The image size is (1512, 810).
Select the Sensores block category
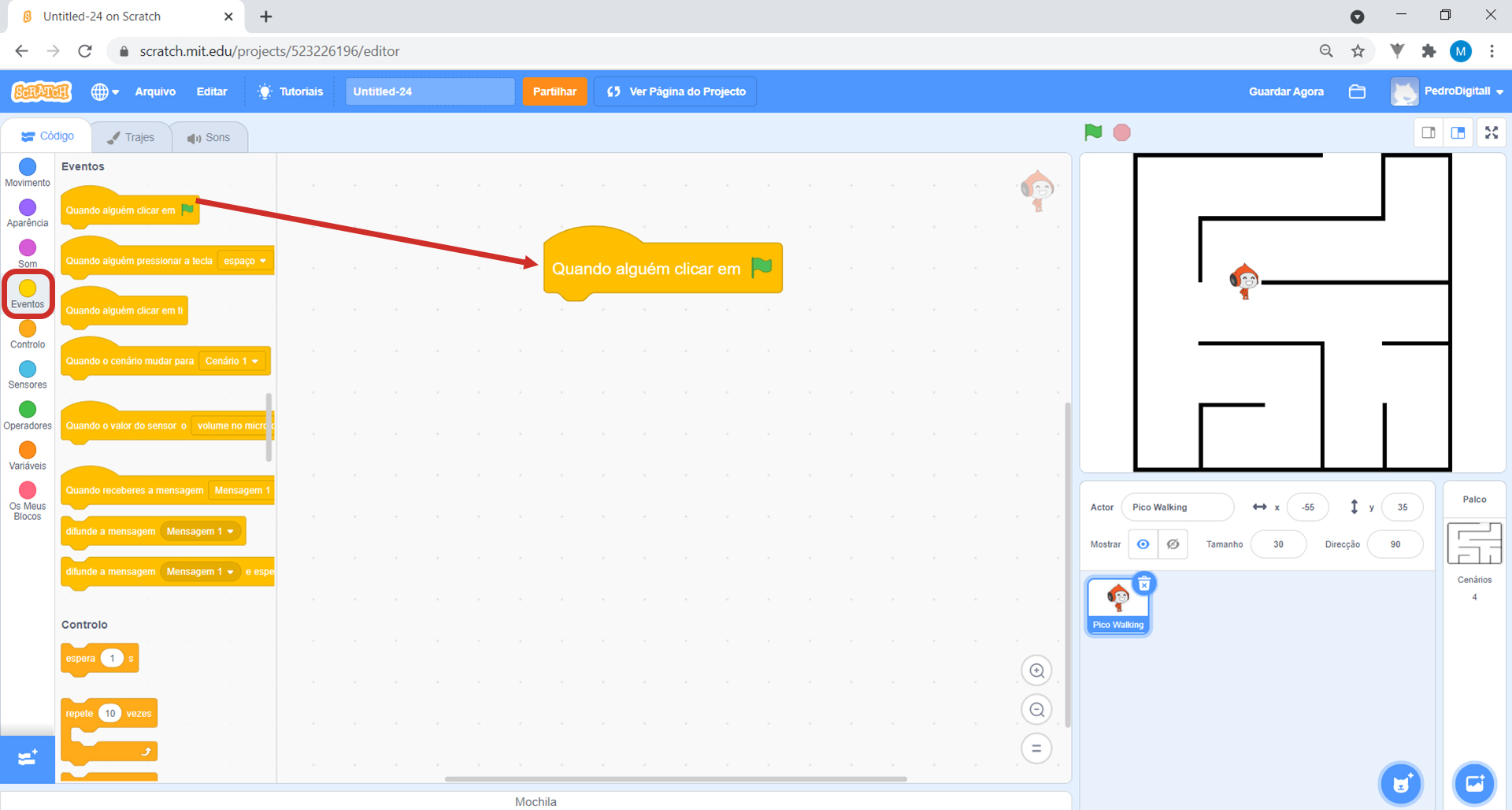pyautogui.click(x=28, y=374)
